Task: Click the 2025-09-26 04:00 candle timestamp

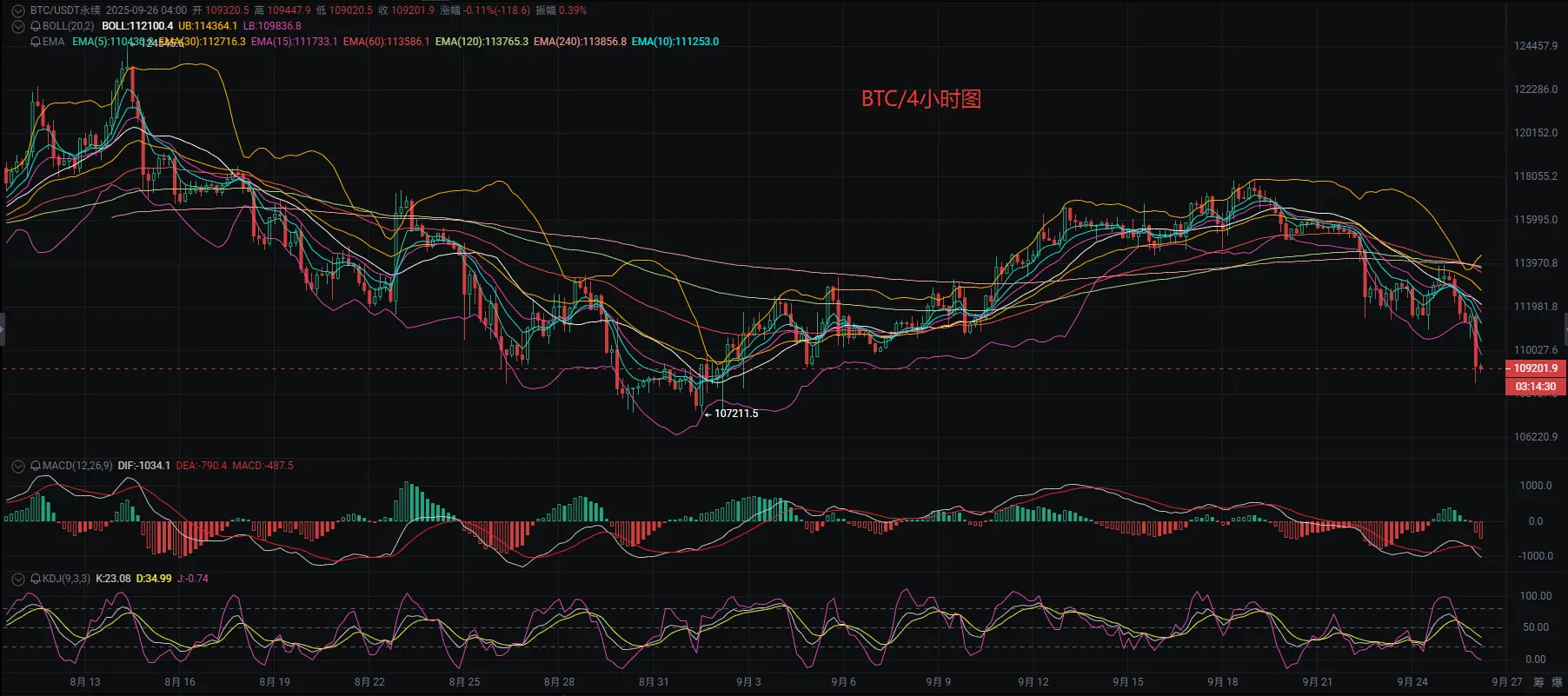Action: 146,10
